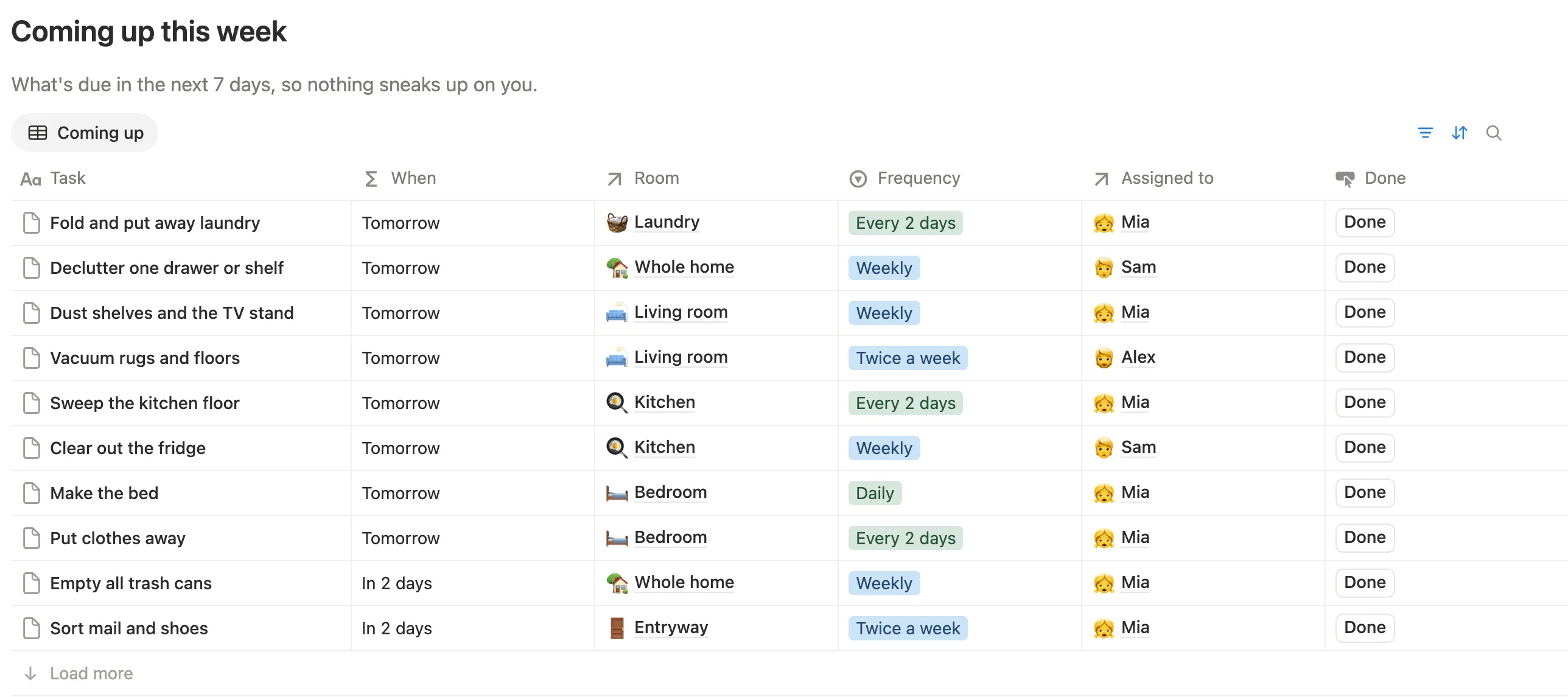This screenshot has height=697, width=1568.
Task: Open page icon for Vacuum rugs and floors
Action: pos(32,358)
